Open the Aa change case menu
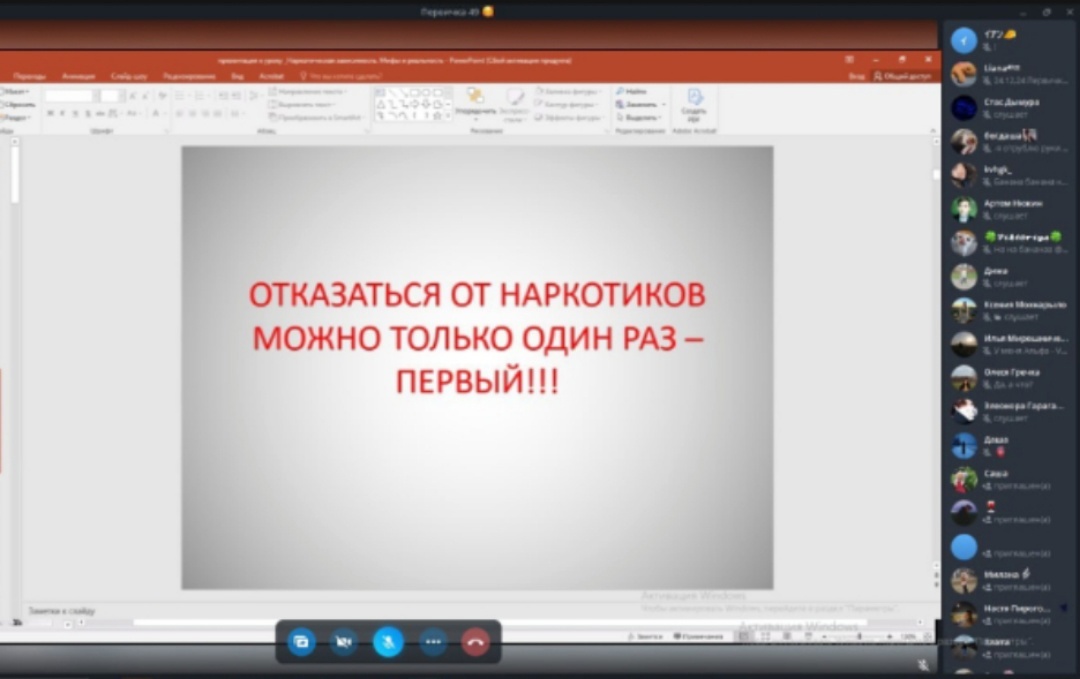Screen dimensions: 1080x679 pyautogui.click(x=133, y=113)
